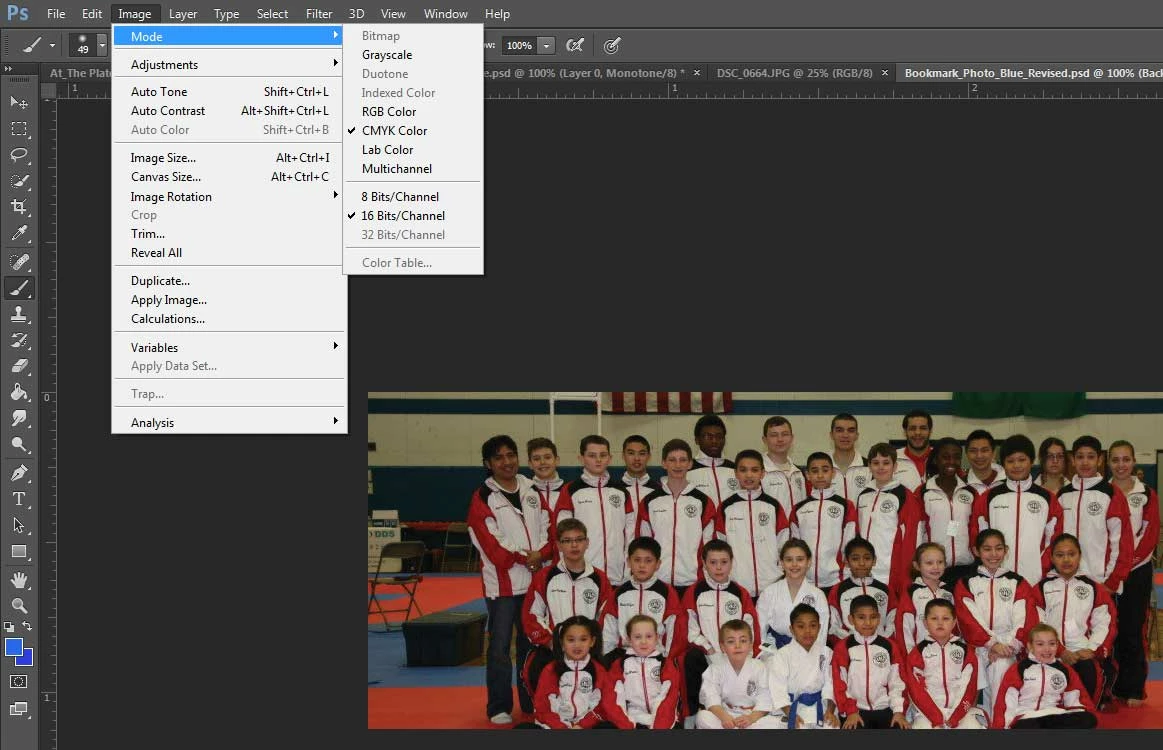Switch to the DSC_0664.JPG document tab
The height and width of the screenshot is (750, 1163).
tap(794, 73)
